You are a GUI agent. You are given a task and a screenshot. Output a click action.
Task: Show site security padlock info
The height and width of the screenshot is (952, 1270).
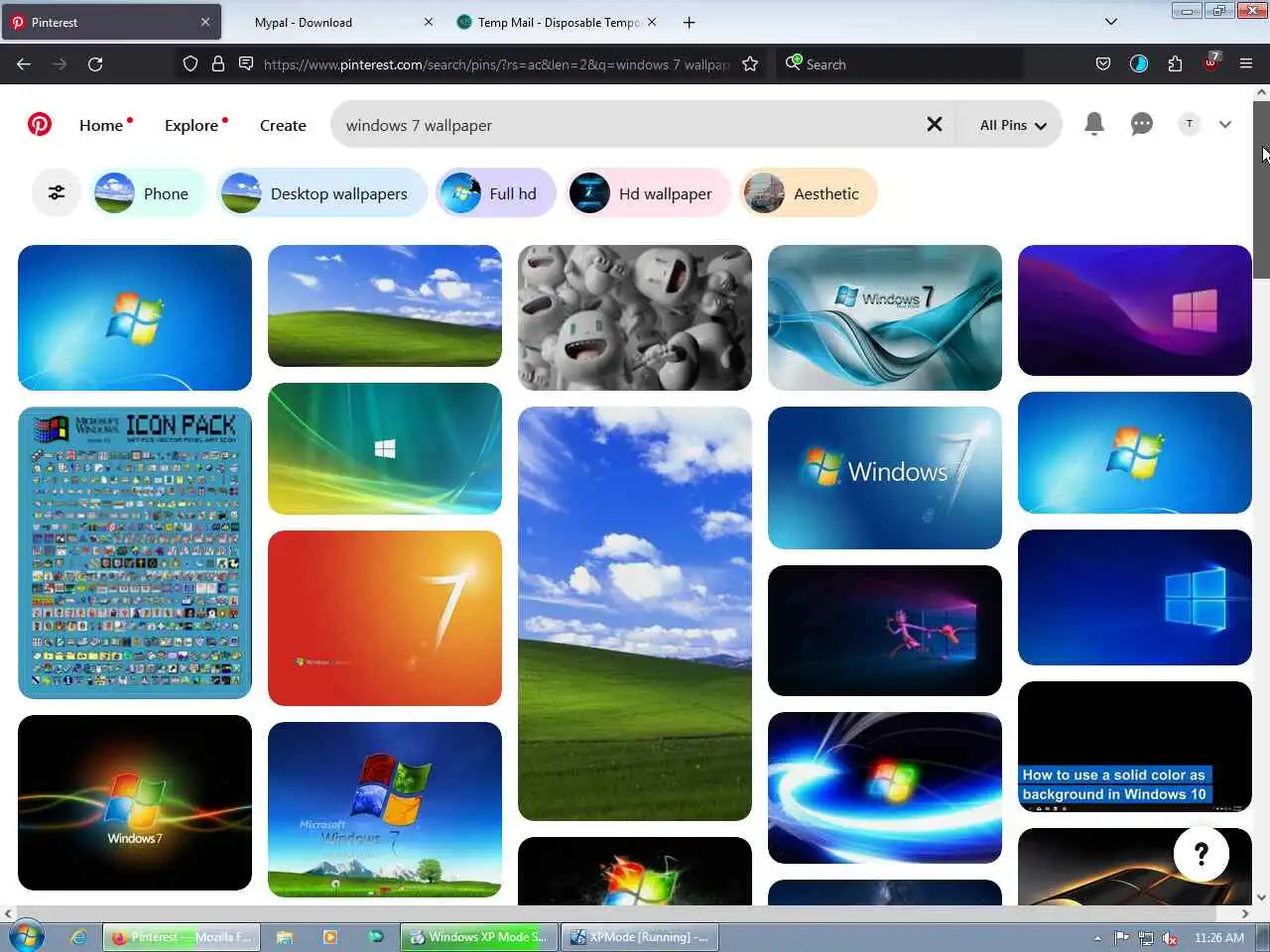(x=218, y=63)
